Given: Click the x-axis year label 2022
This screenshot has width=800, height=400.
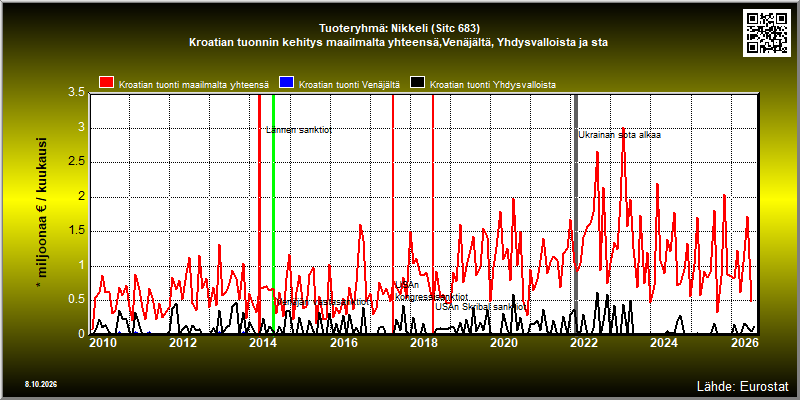Looking at the screenshot, I should [x=584, y=343].
